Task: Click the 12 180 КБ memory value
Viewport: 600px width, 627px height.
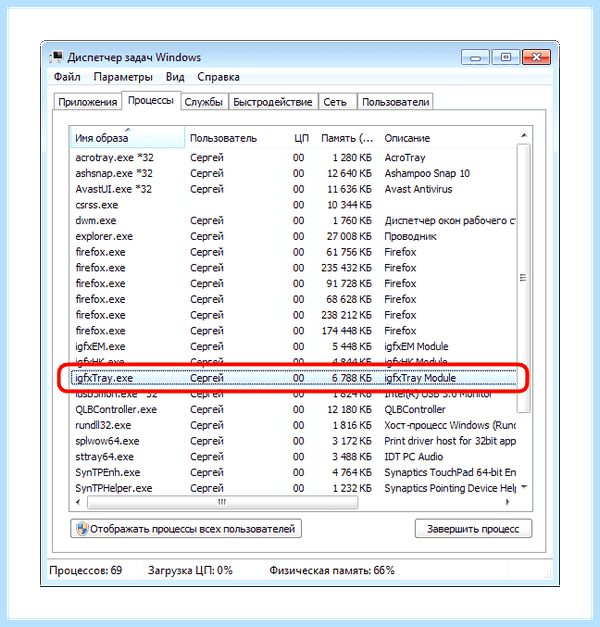Action: [349, 409]
